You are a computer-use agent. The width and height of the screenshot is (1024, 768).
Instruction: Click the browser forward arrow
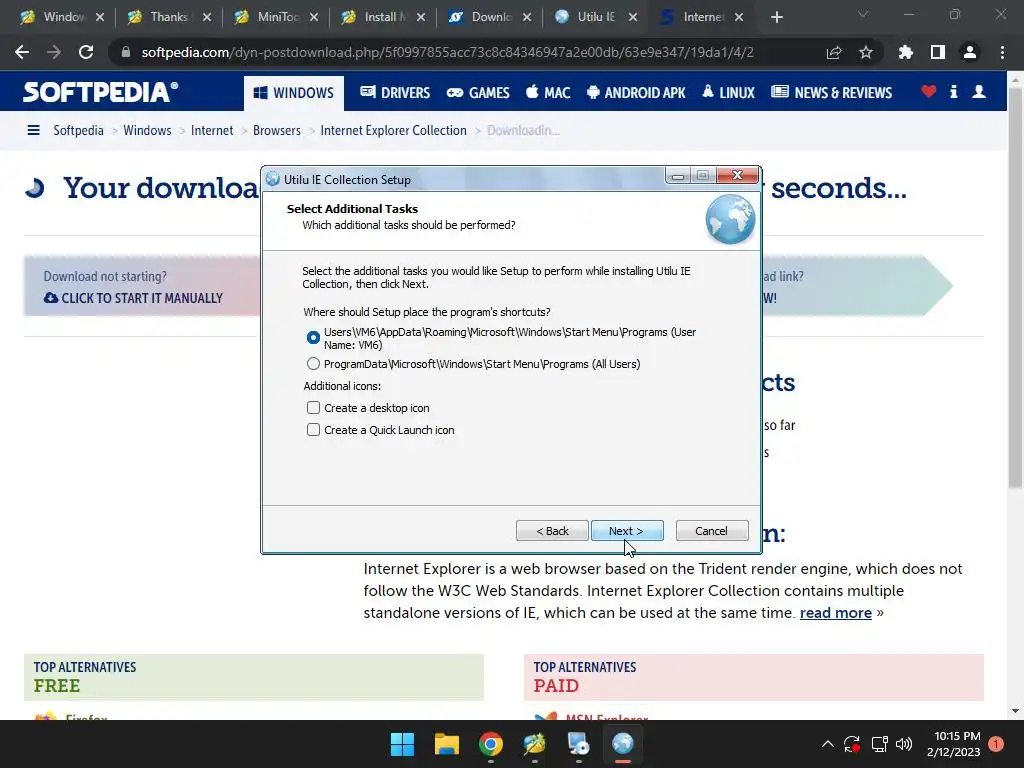(x=54, y=52)
